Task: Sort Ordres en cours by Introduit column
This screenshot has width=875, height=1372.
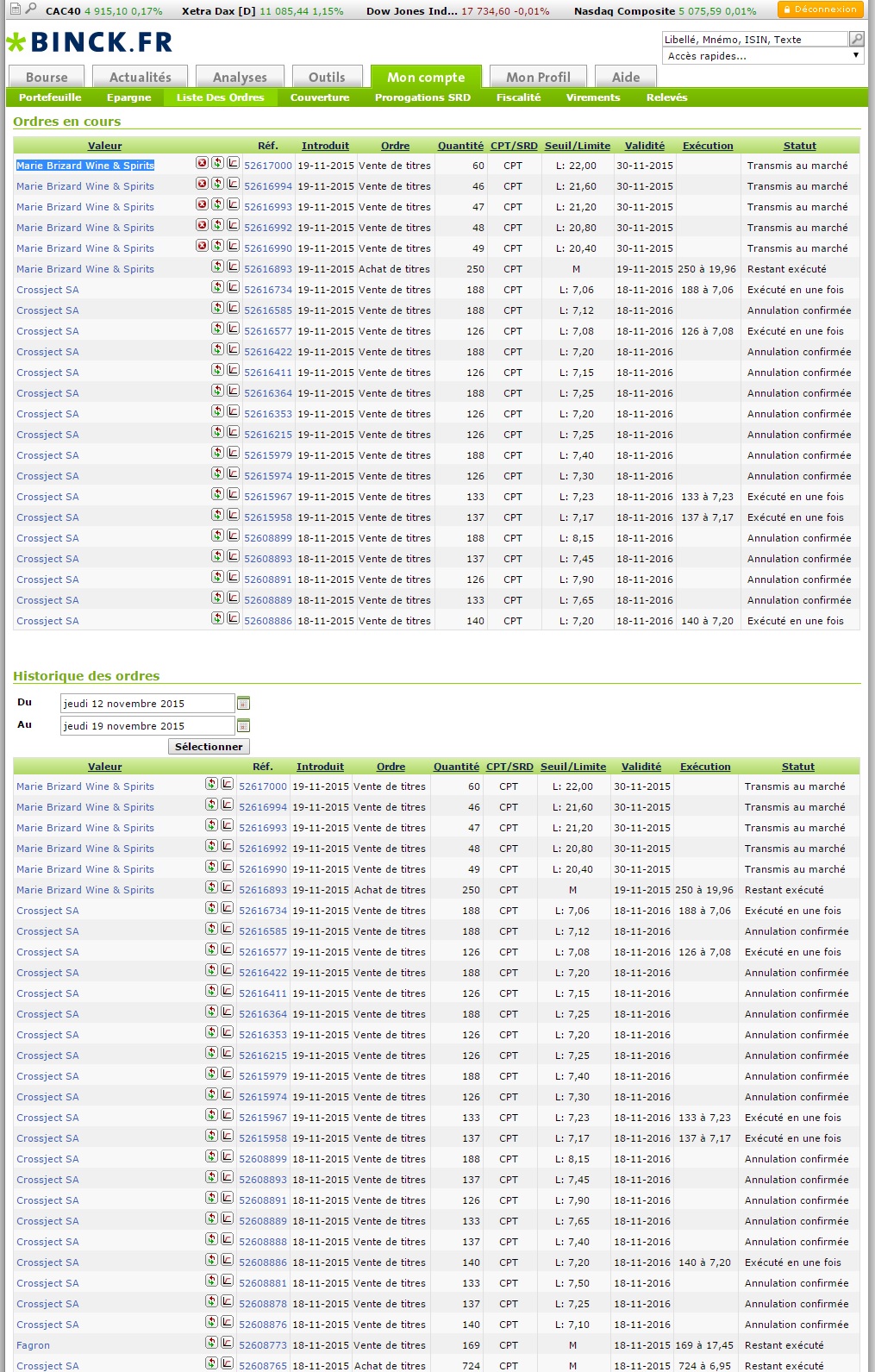Action: coord(325,146)
